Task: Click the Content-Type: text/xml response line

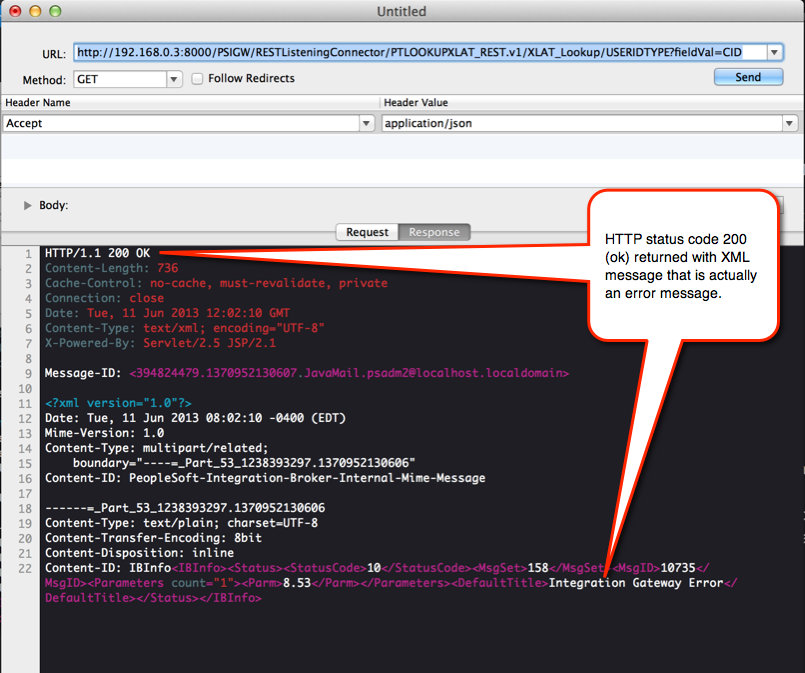Action: click(185, 328)
